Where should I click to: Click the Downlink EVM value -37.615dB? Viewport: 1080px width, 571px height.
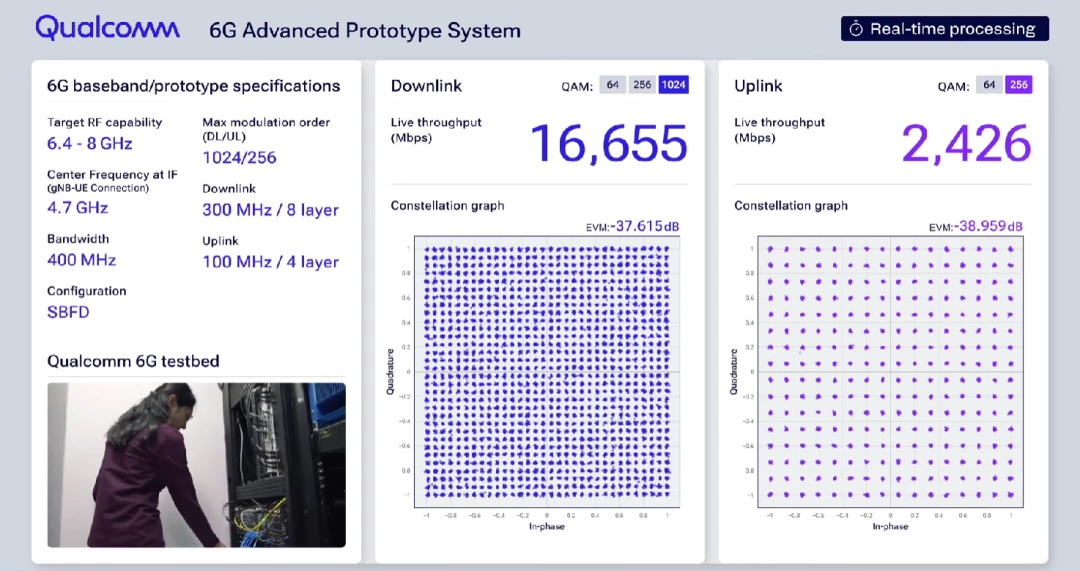(645, 227)
